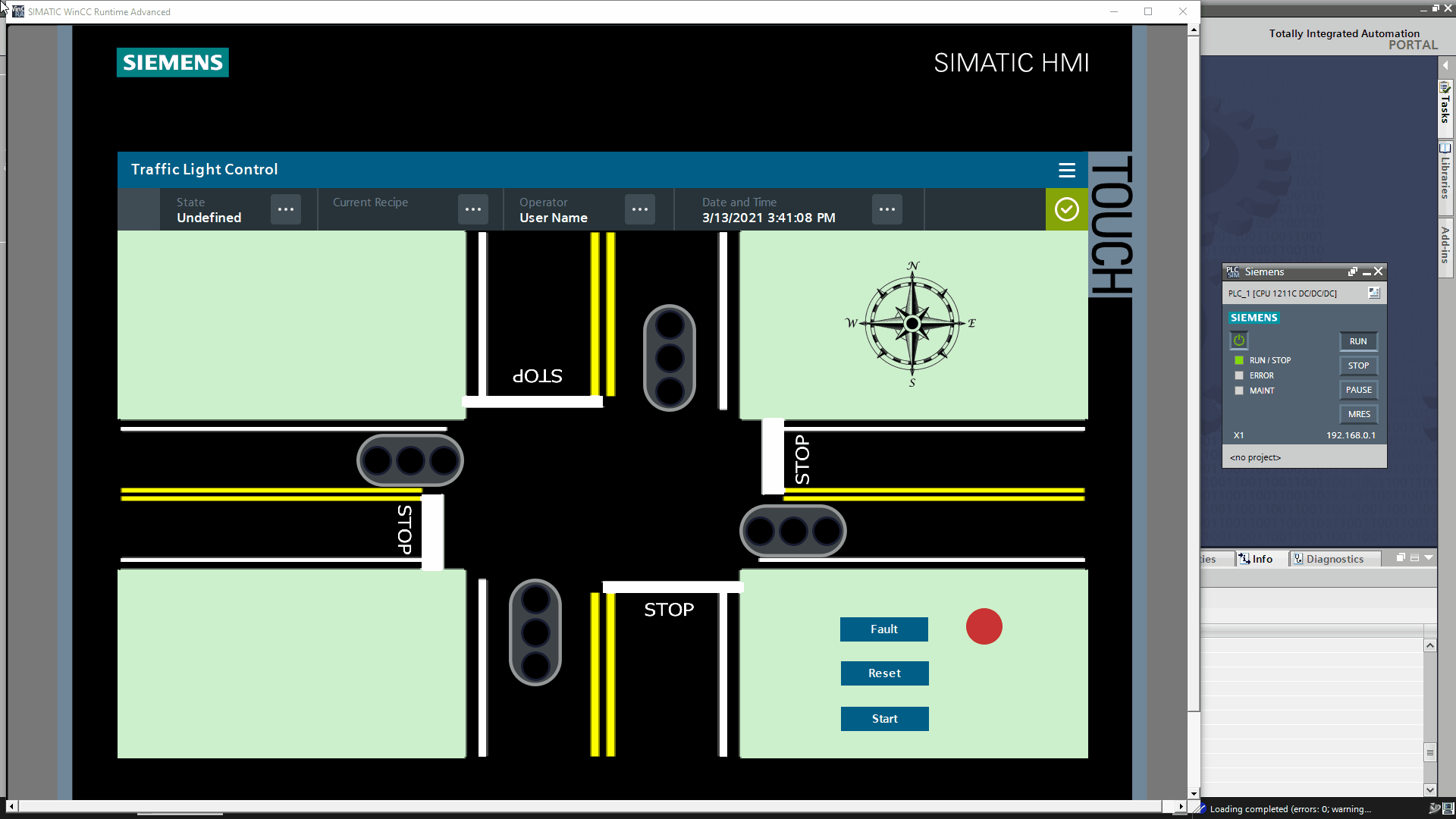The image size is (1456, 819).
Task: Open the hamburger menu in Traffic Light Control header
Action: (x=1066, y=170)
